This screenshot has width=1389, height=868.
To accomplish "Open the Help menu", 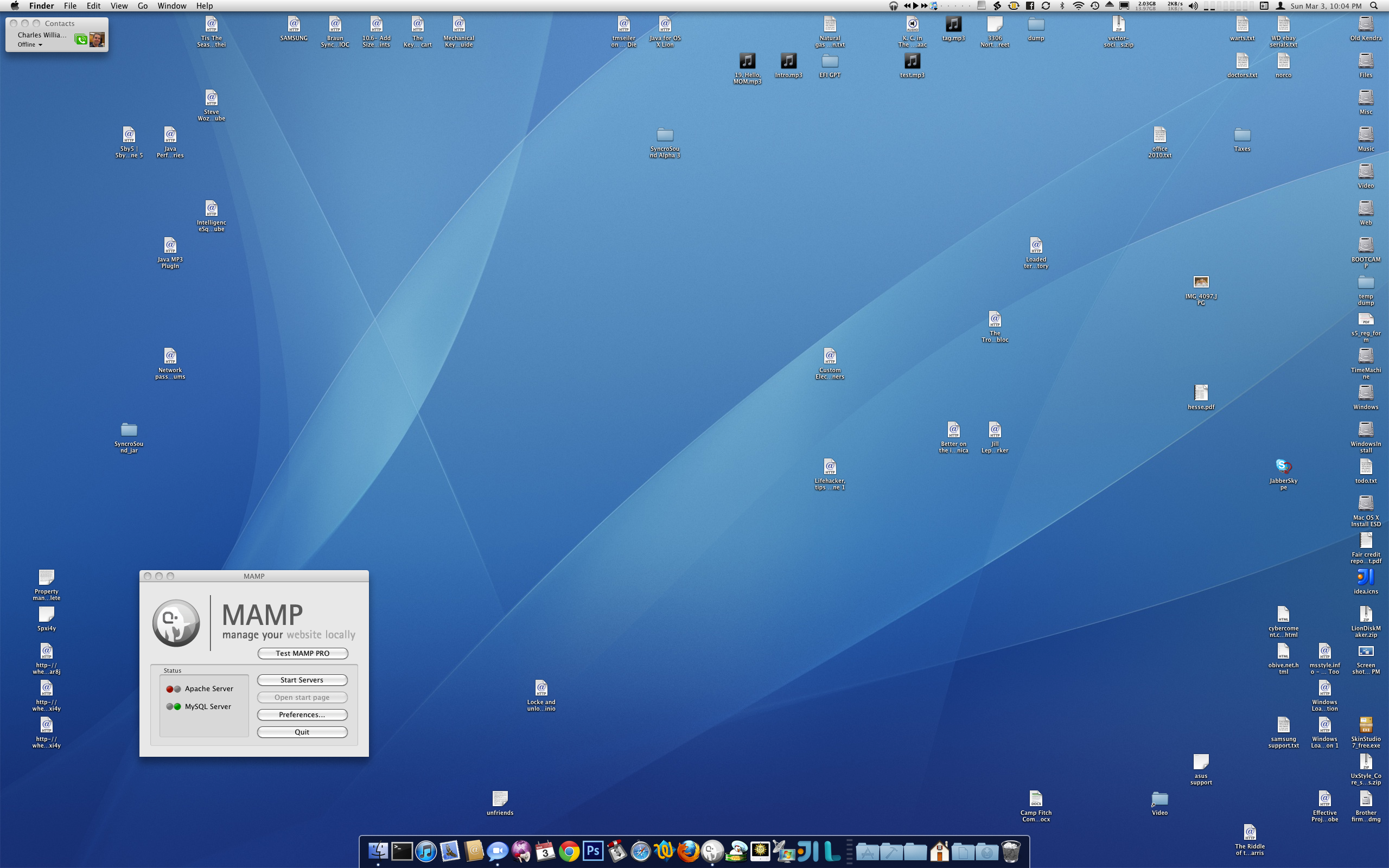I will [205, 6].
